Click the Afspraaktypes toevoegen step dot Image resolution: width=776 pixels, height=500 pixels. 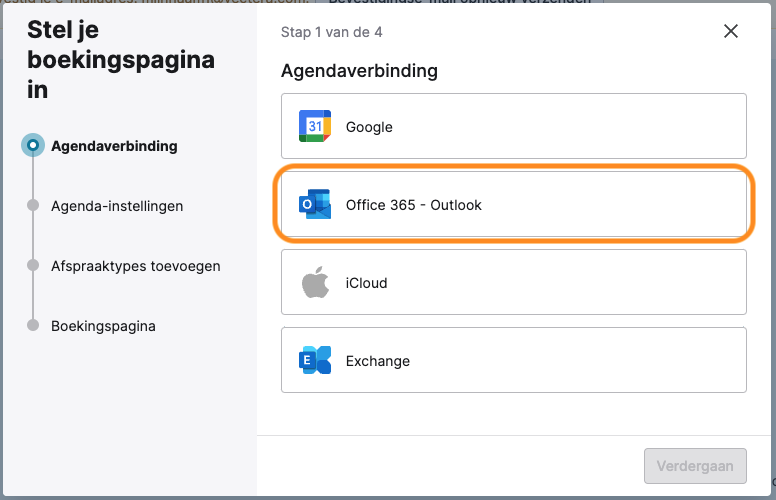coord(33,265)
